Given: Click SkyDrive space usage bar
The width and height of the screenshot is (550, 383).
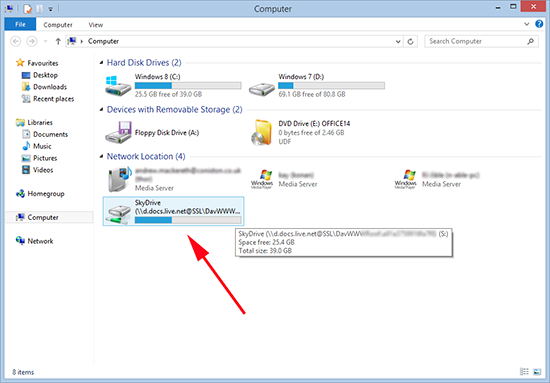Looking at the screenshot, I should [188, 220].
